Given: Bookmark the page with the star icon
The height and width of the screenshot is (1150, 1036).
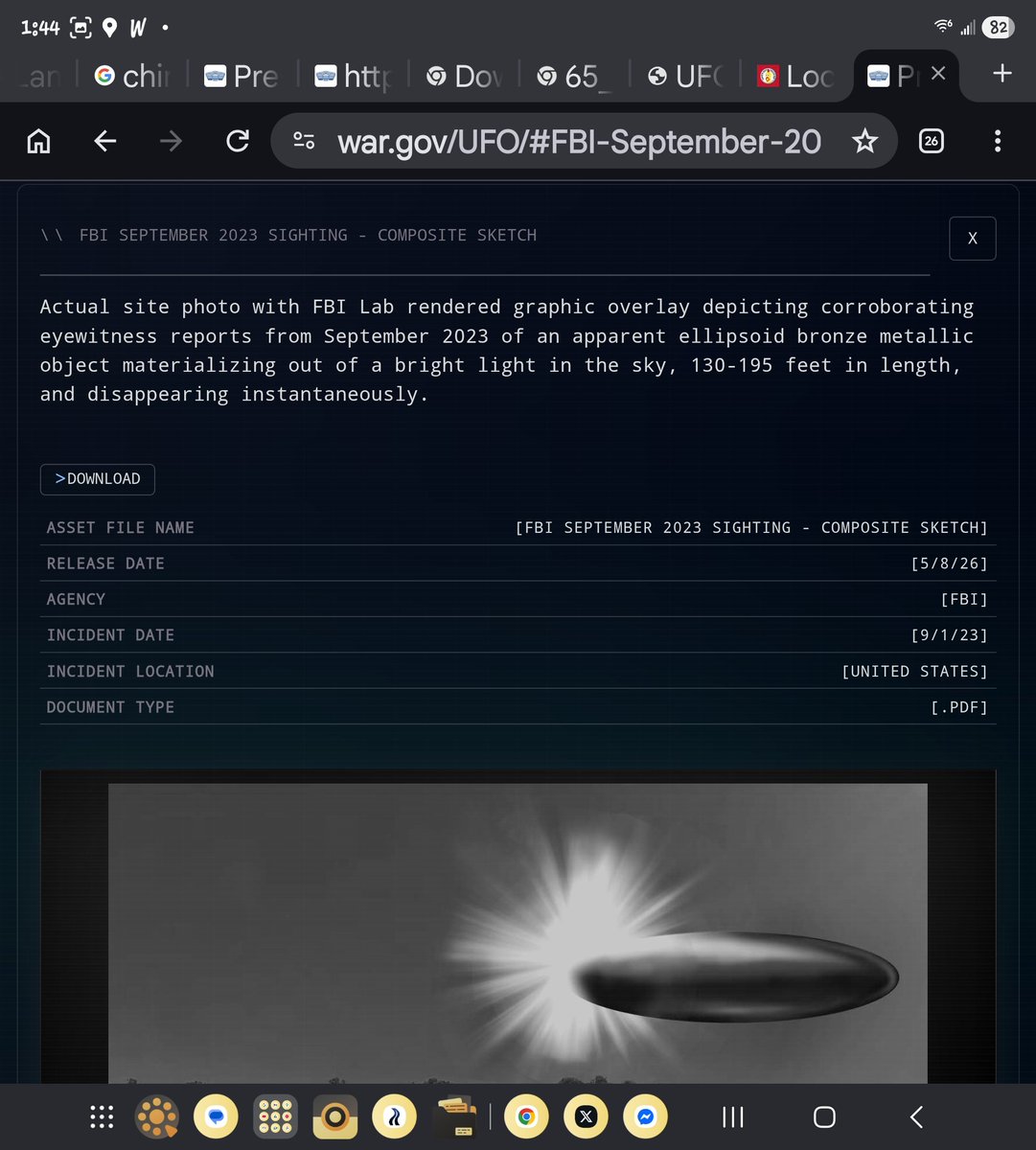Looking at the screenshot, I should (864, 142).
